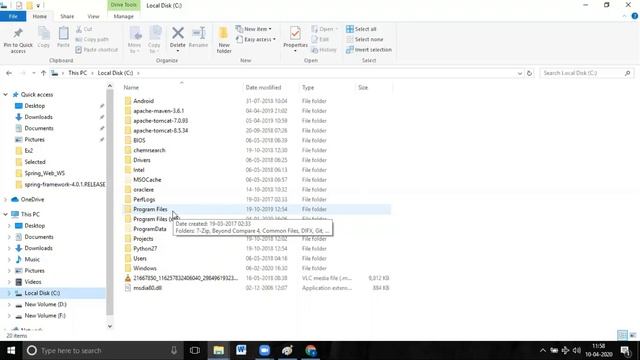Expand the OneDrive tree node
The width and height of the screenshot is (640, 360).
(x=5, y=200)
